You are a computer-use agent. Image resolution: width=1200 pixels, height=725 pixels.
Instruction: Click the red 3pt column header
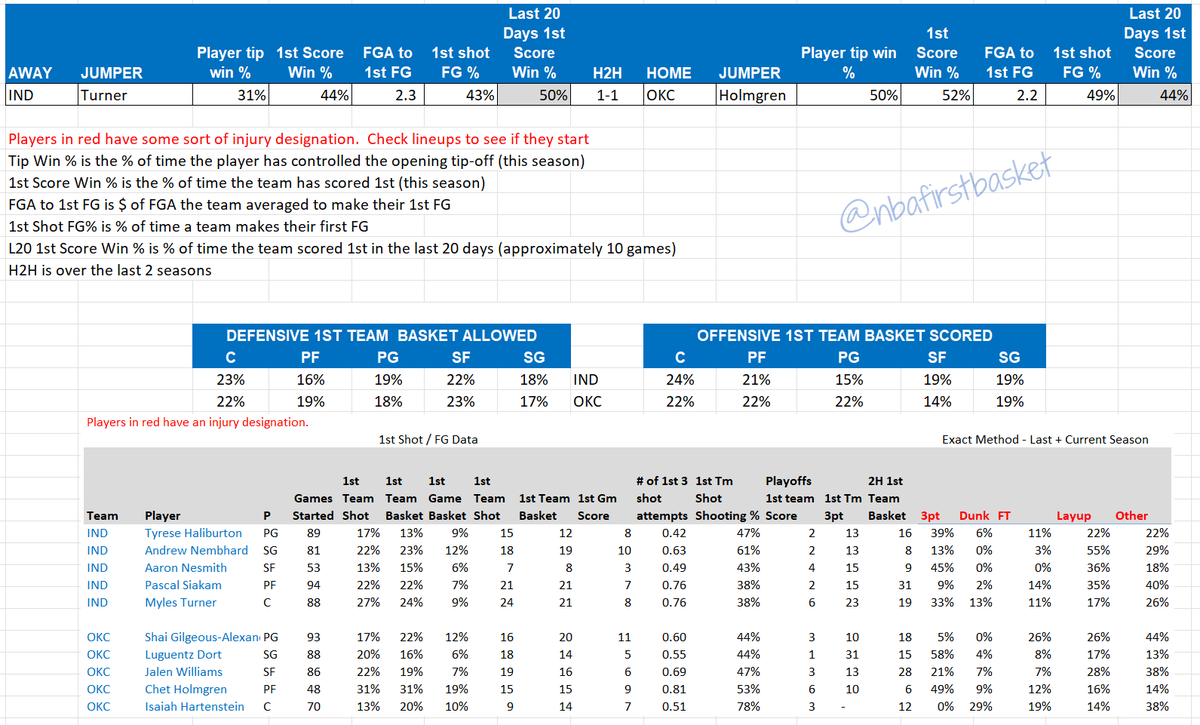pos(930,516)
